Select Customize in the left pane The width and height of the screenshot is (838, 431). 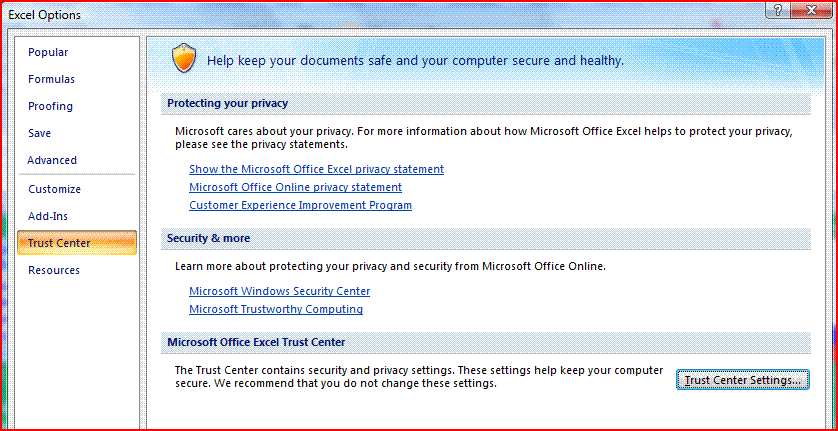[55, 189]
